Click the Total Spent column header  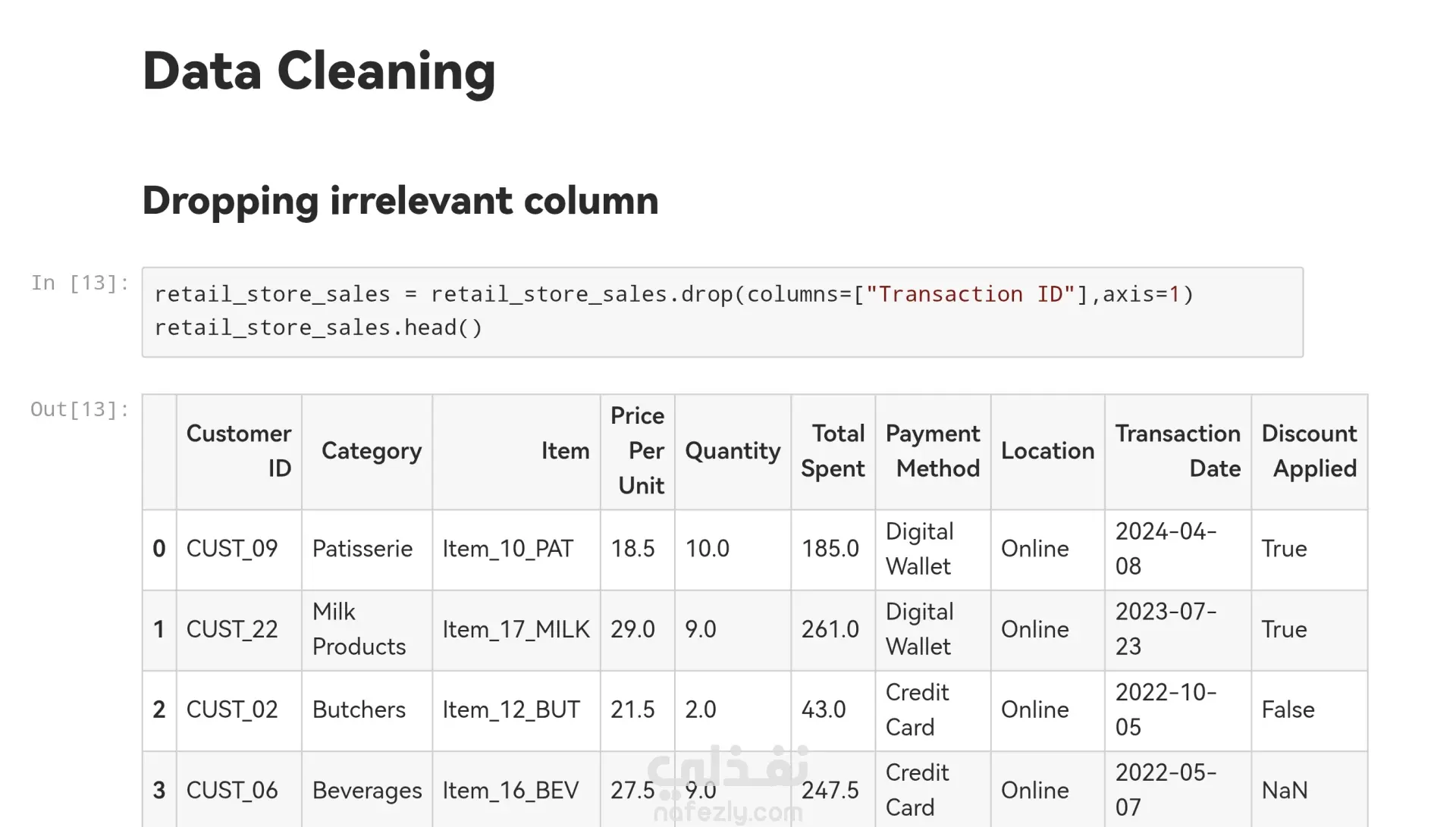pos(833,451)
